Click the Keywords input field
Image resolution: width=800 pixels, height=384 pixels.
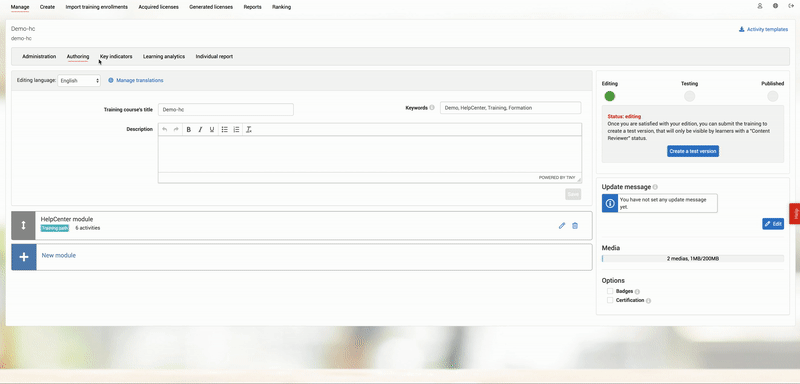510,108
